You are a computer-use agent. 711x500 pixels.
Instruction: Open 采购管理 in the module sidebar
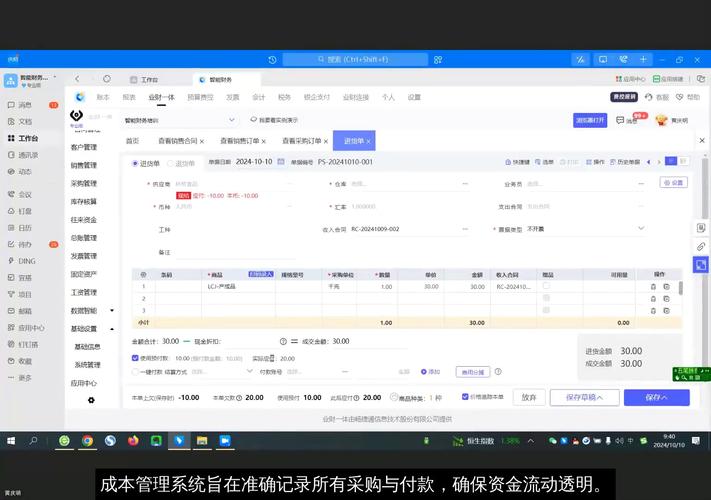point(84,183)
